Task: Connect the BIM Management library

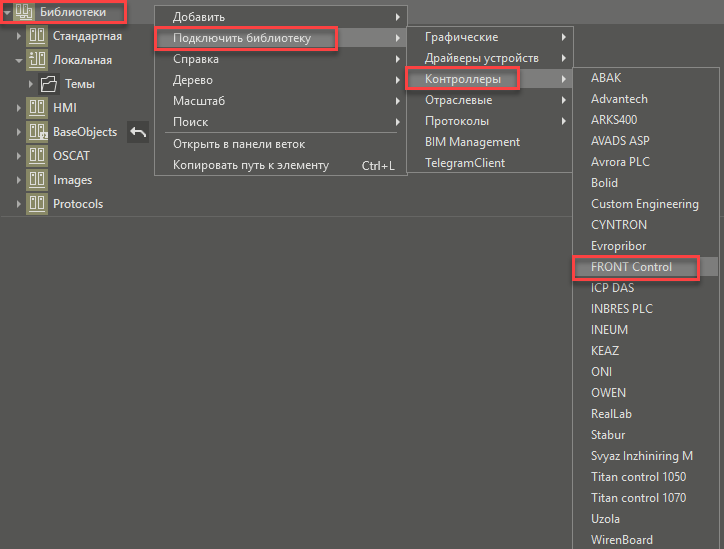Action: 489,142
